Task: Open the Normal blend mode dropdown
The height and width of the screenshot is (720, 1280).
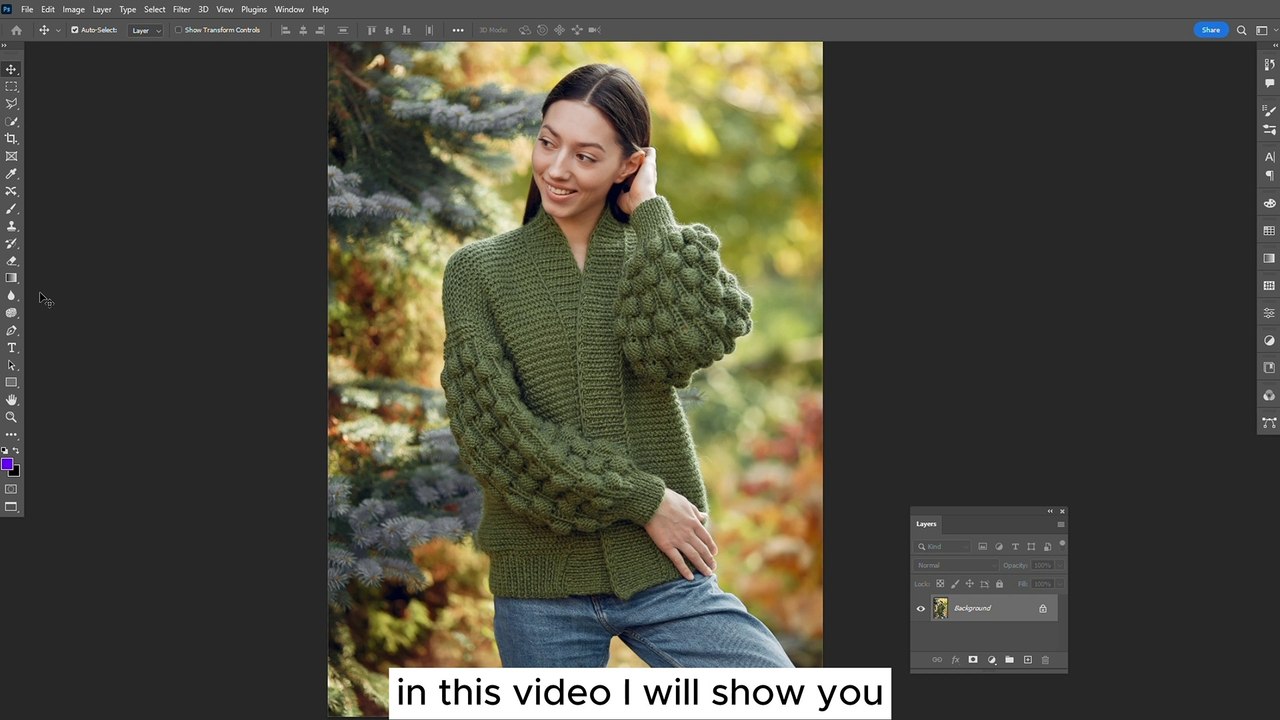Action: pyautogui.click(x=956, y=565)
